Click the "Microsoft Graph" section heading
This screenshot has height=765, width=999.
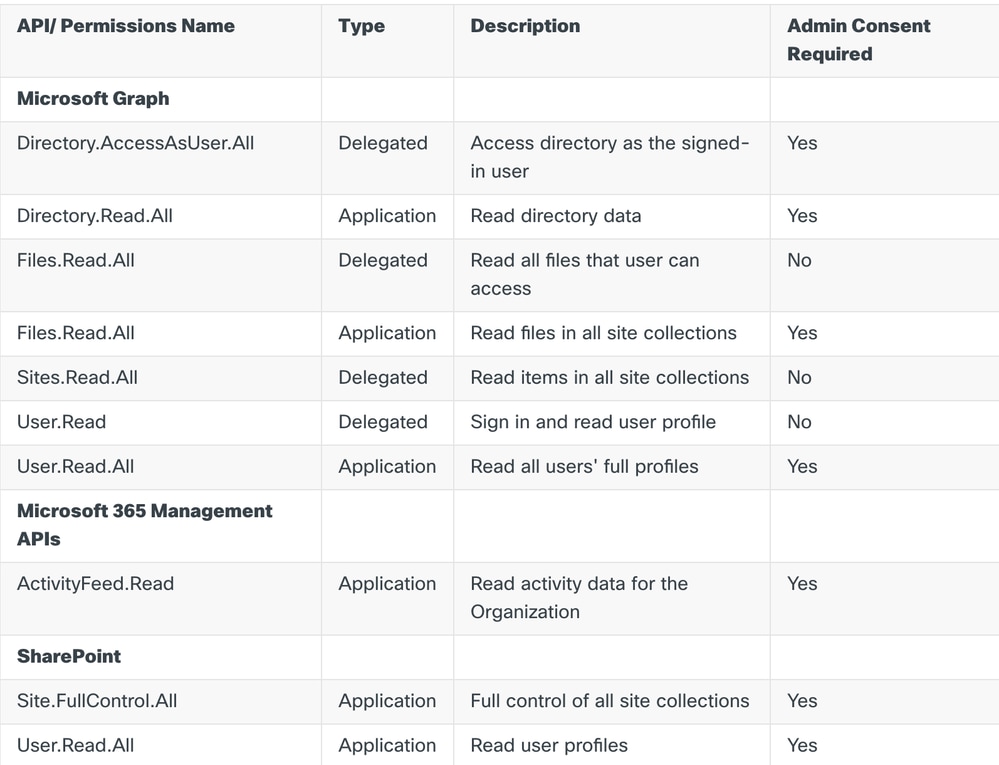click(93, 99)
